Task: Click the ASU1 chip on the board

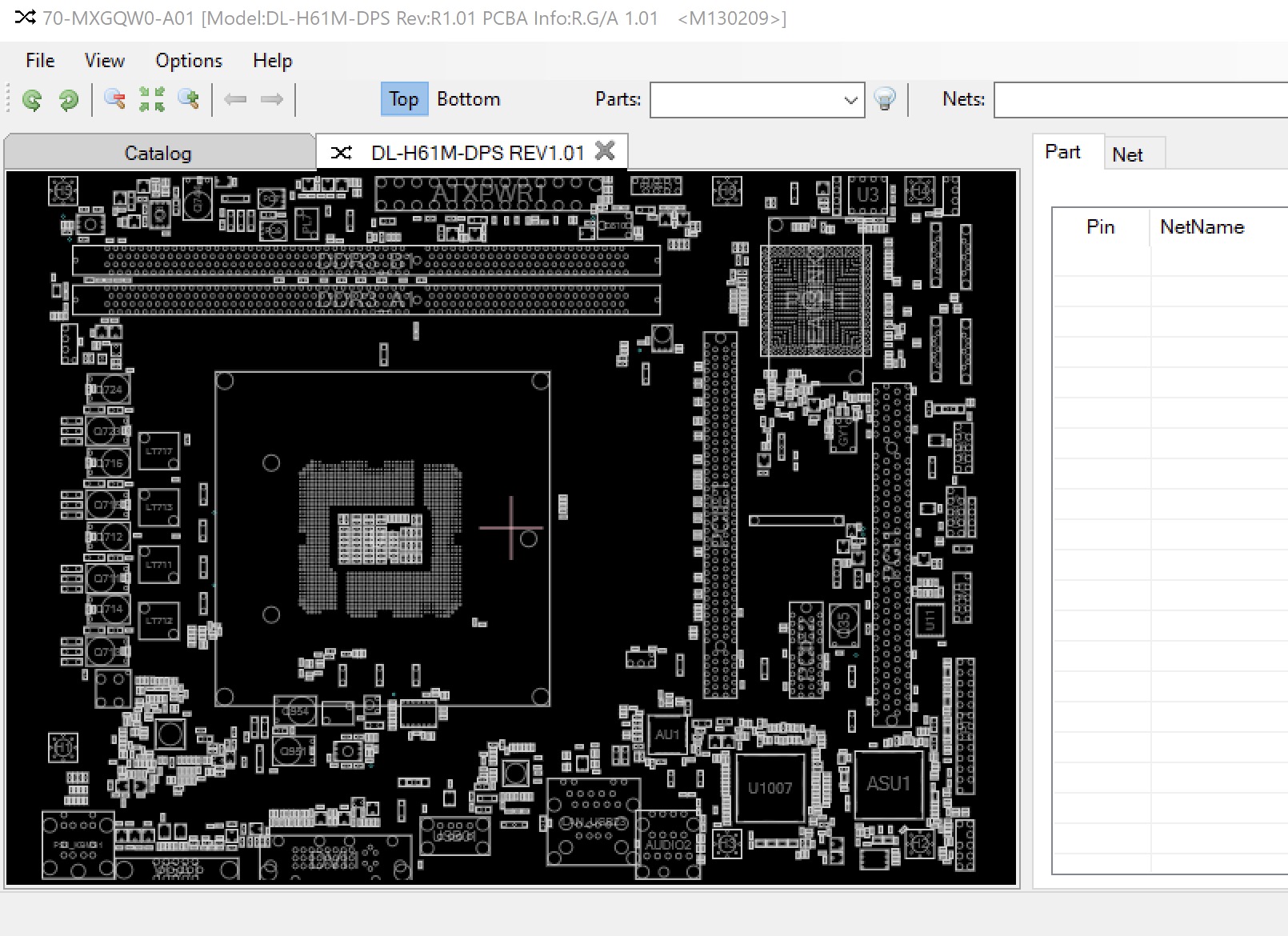Action: pos(889,784)
